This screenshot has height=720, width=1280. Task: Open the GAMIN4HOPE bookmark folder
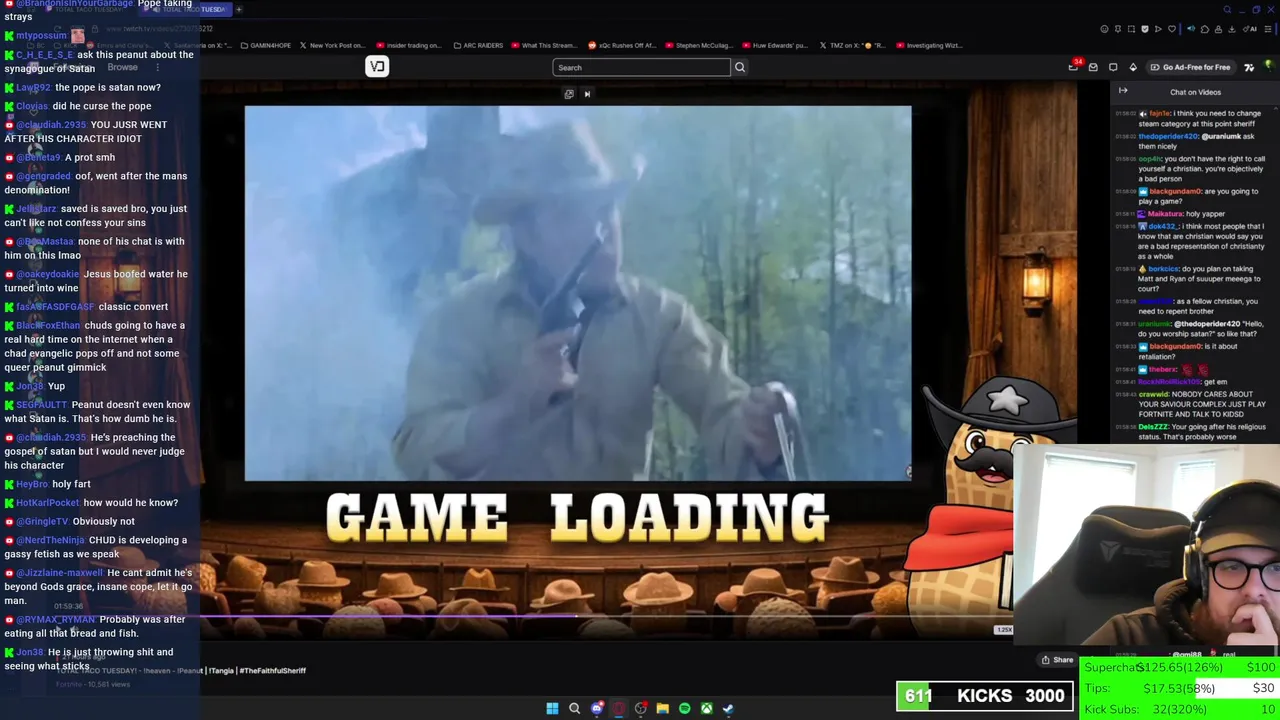point(266,45)
